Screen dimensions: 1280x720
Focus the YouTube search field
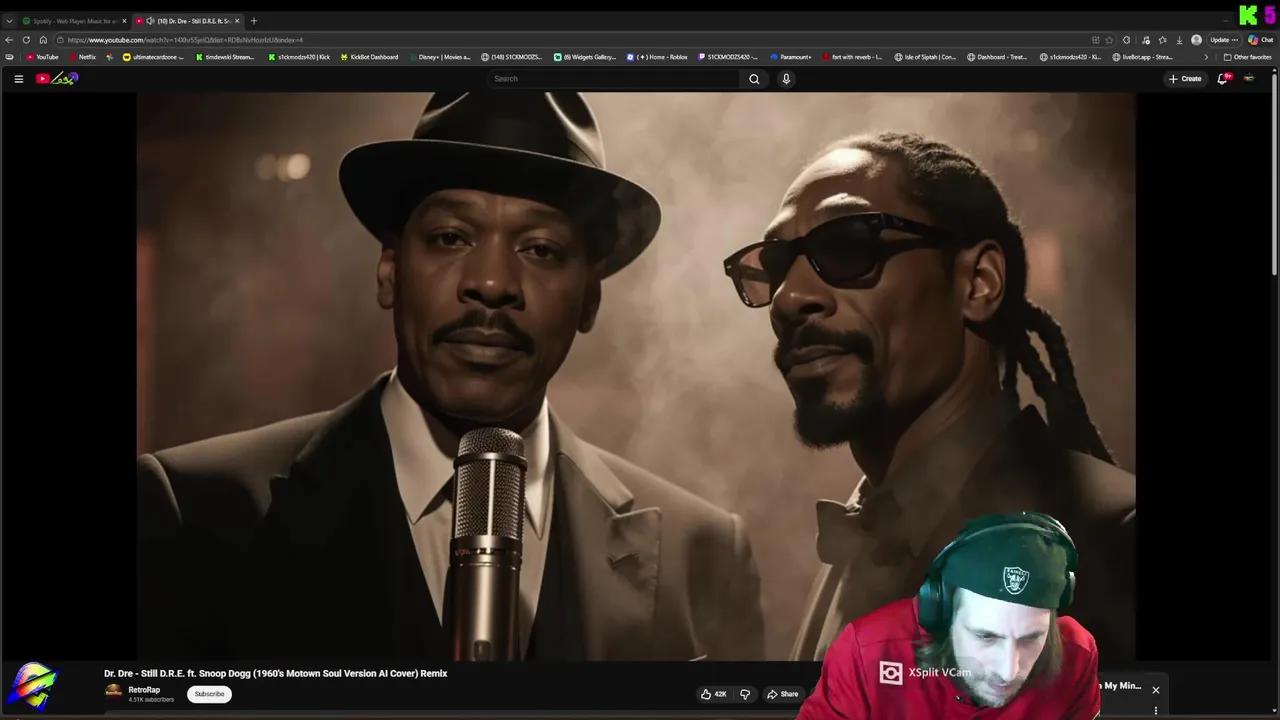pyautogui.click(x=615, y=79)
